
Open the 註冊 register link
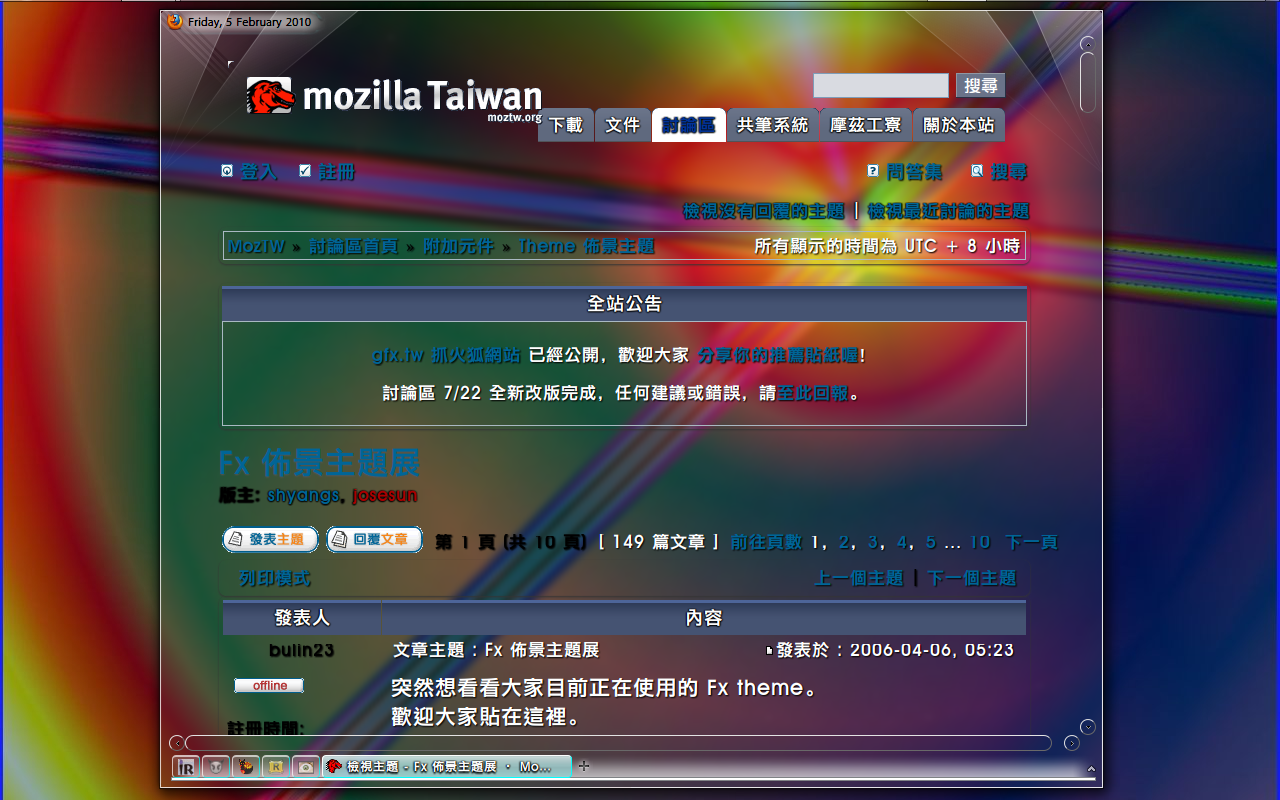tap(337, 172)
